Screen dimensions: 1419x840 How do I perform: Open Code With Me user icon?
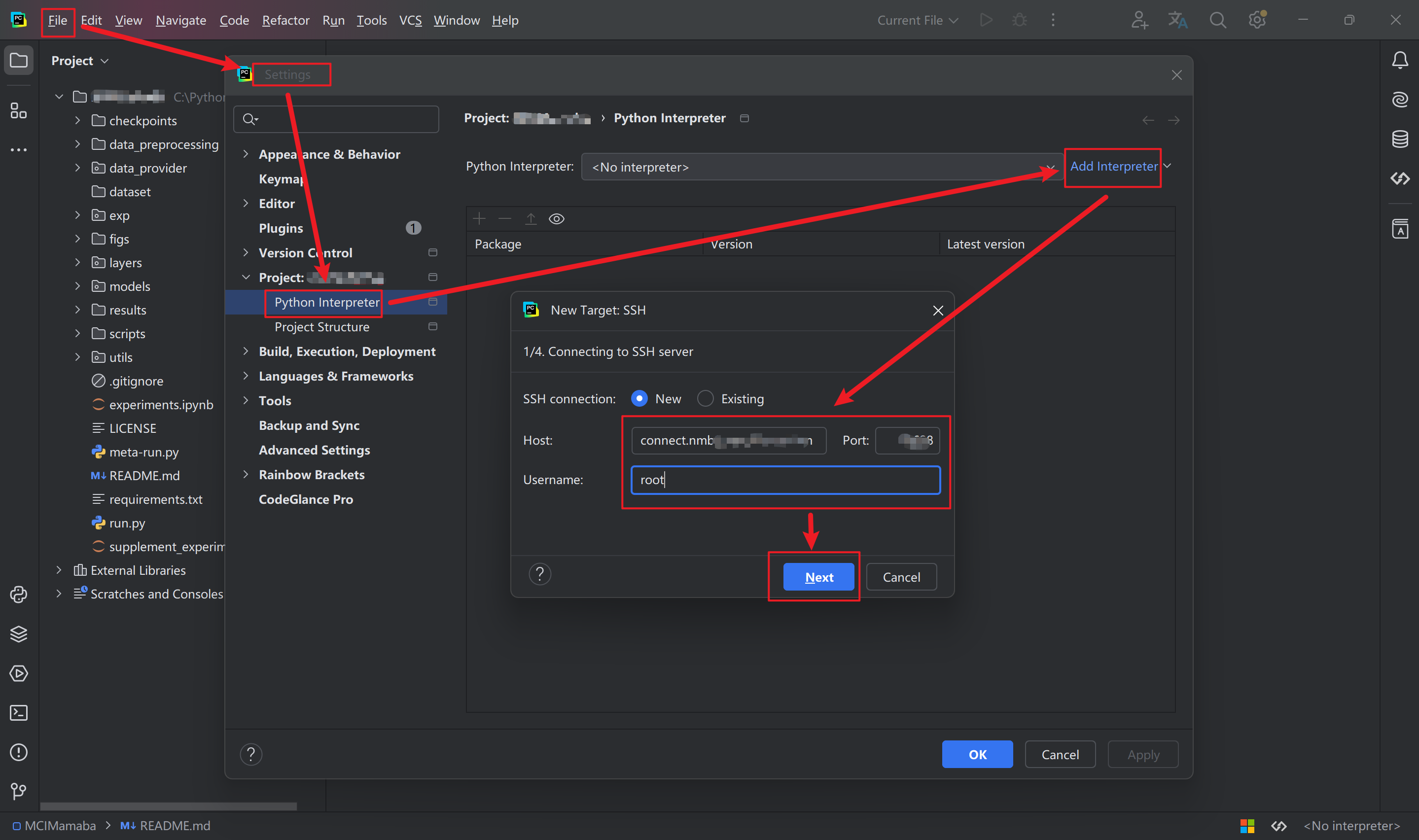click(1139, 20)
